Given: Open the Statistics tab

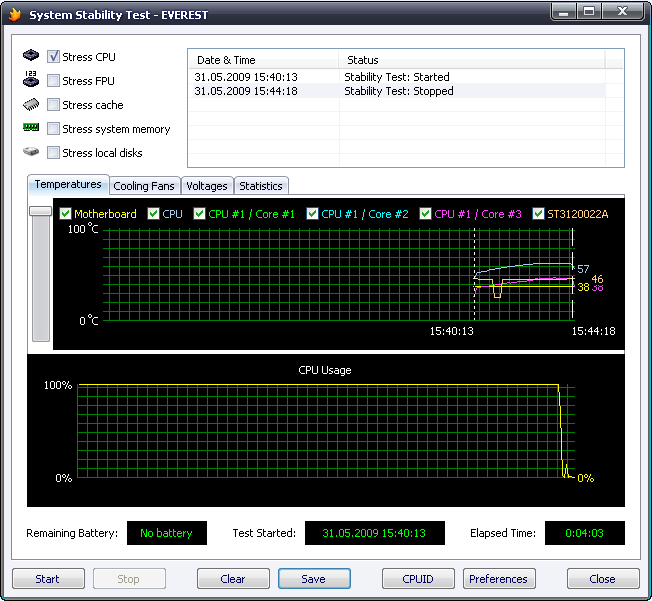Looking at the screenshot, I should click(x=261, y=186).
